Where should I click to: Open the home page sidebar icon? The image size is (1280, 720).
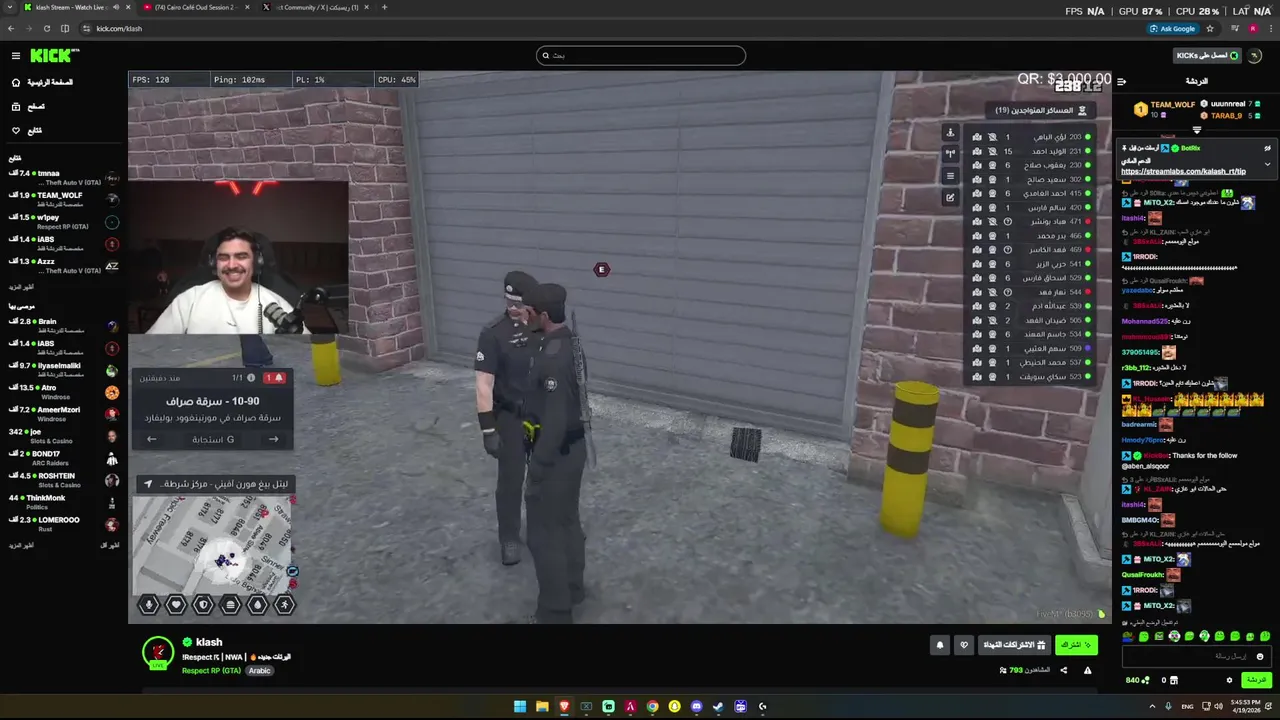point(16,82)
